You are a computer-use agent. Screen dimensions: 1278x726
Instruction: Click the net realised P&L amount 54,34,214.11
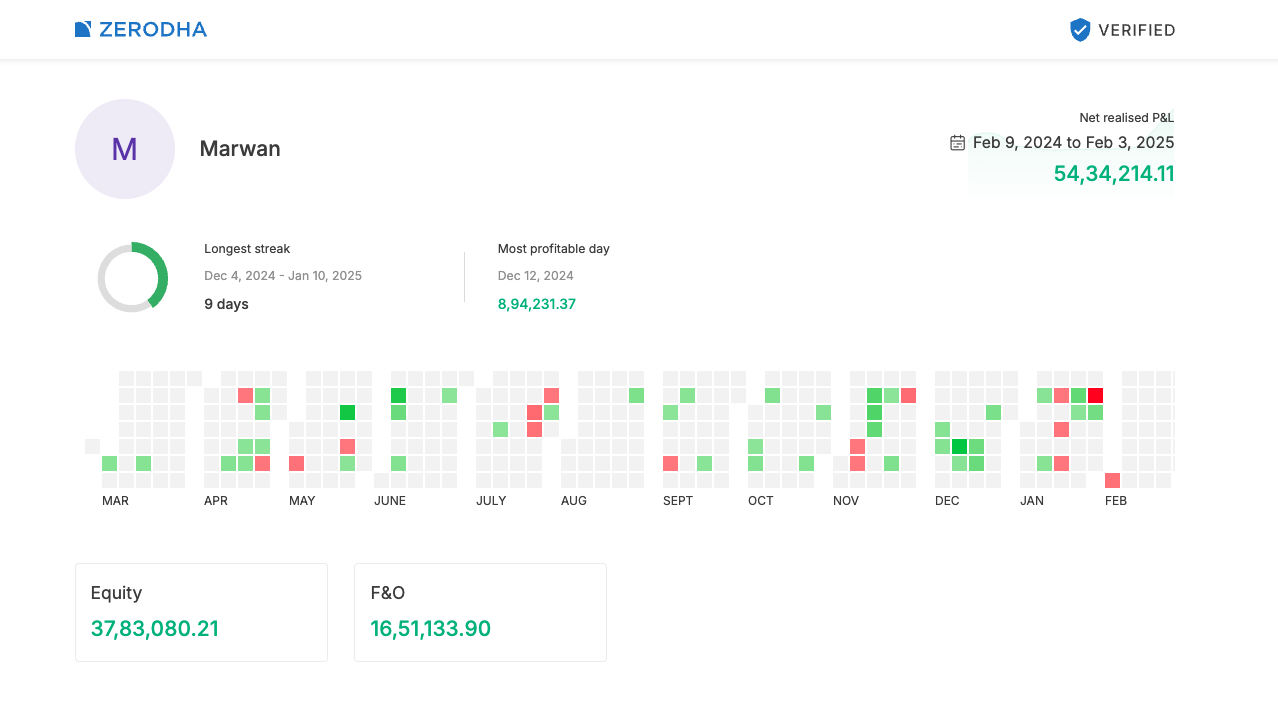click(x=1113, y=174)
